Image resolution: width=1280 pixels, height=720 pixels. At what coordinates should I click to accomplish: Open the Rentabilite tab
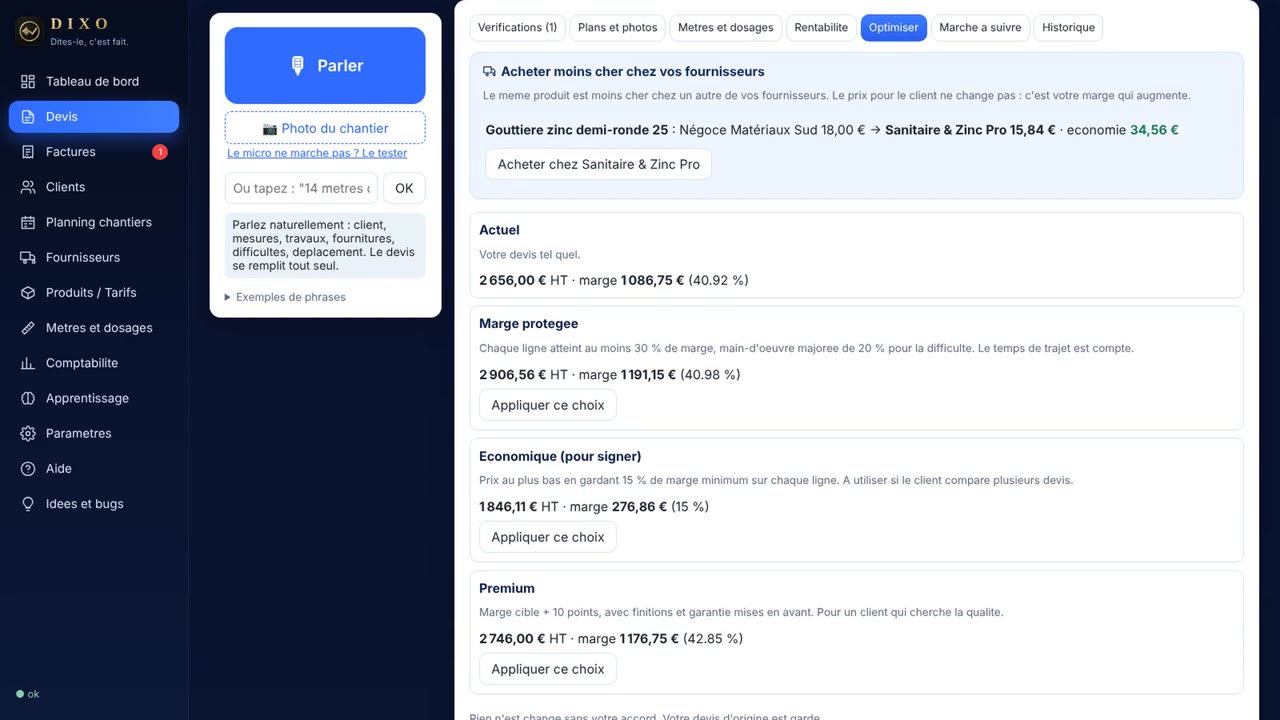[821, 28]
